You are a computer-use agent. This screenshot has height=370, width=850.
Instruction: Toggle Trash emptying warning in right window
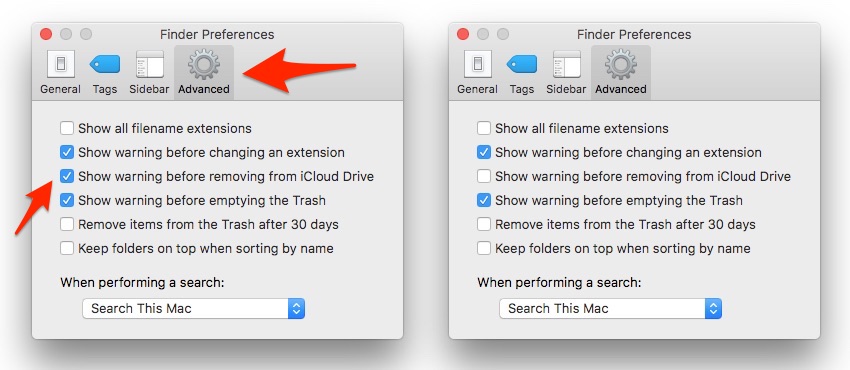coord(484,200)
